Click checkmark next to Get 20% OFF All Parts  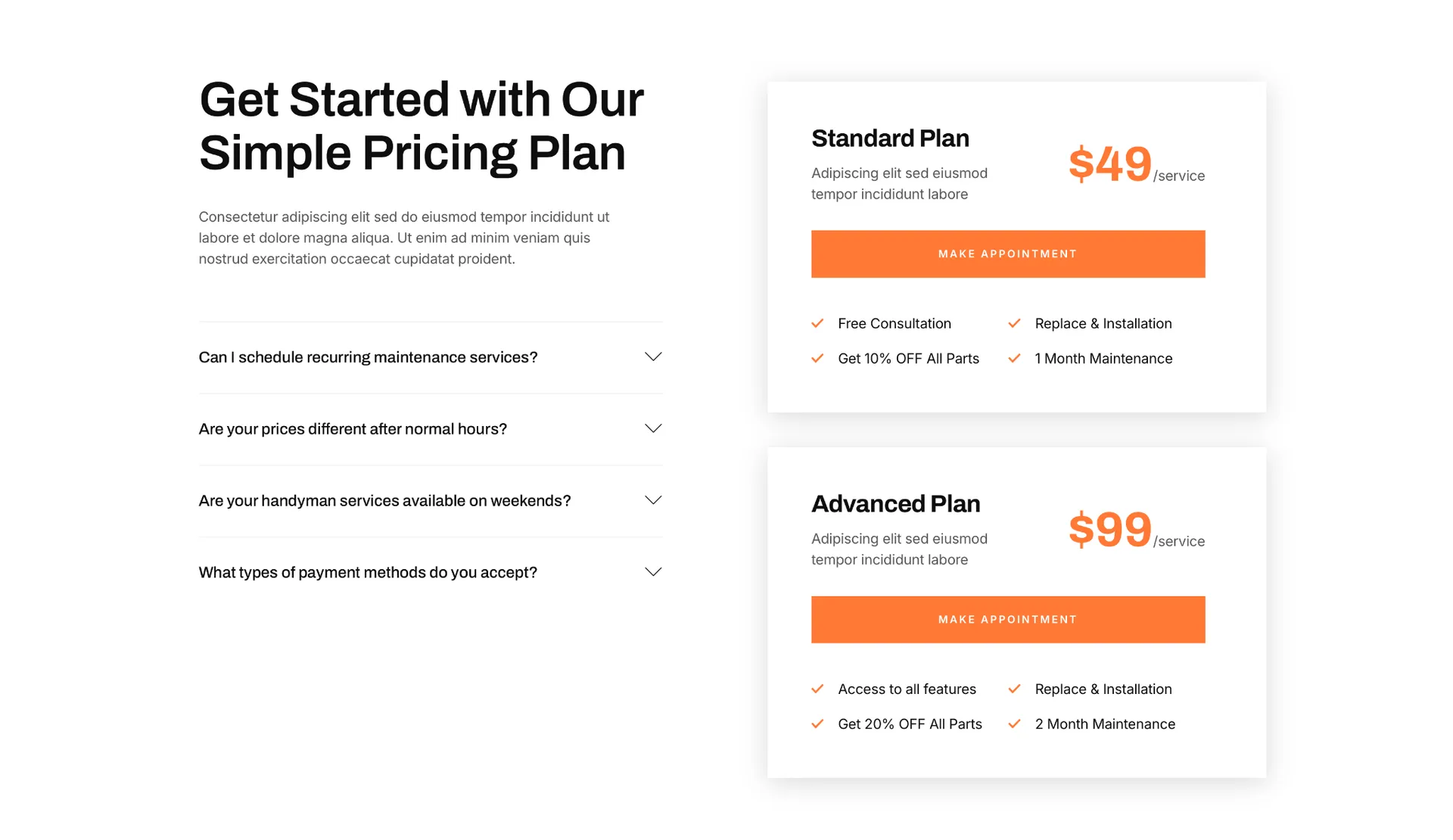pos(817,723)
